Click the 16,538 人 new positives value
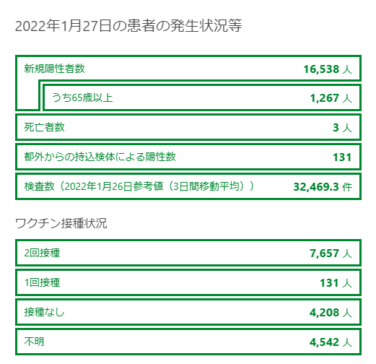Screen dimensions: 376x364 tap(327, 69)
